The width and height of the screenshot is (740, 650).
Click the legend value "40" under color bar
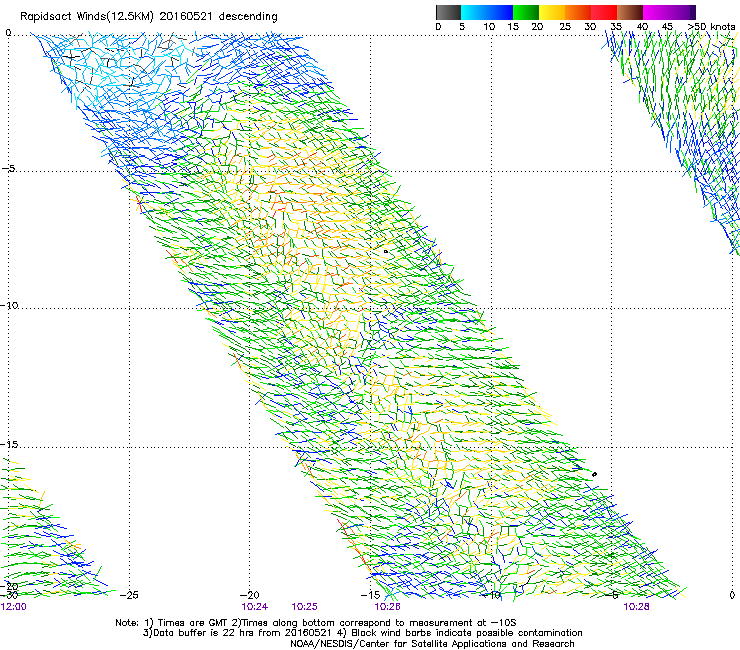[x=642, y=27]
